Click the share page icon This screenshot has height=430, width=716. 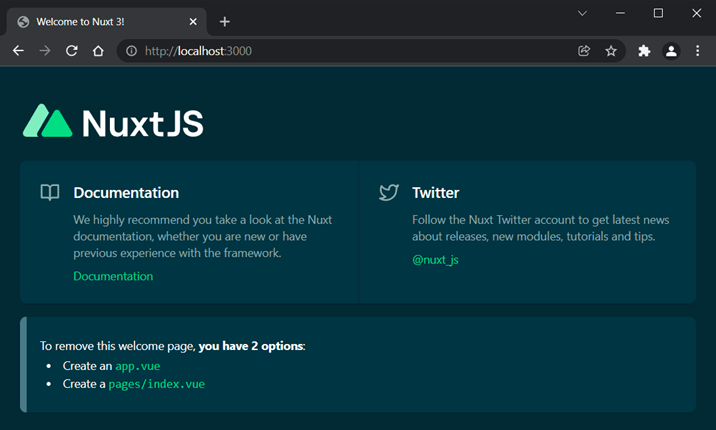pos(584,51)
